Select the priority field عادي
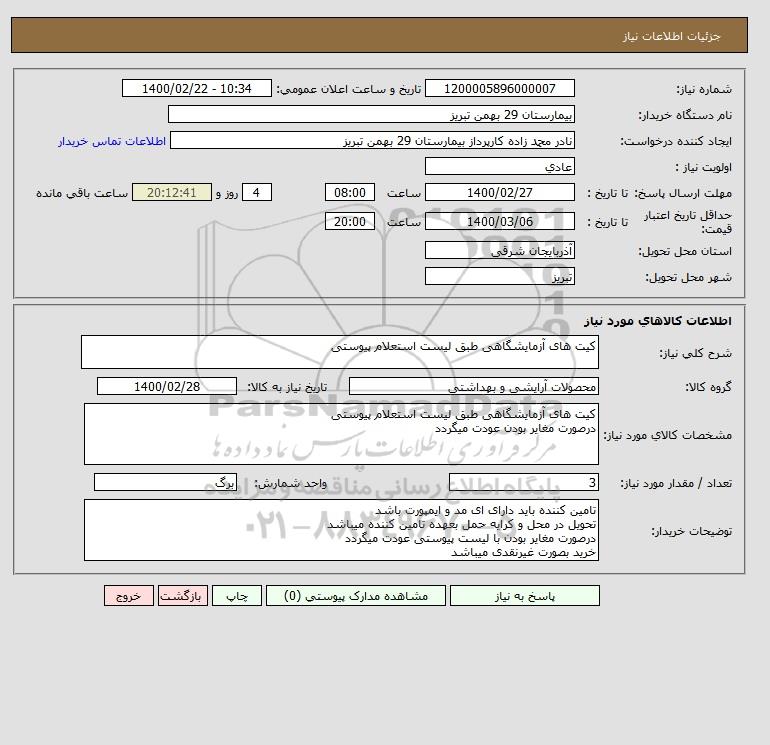The image size is (770, 745). click(499, 166)
